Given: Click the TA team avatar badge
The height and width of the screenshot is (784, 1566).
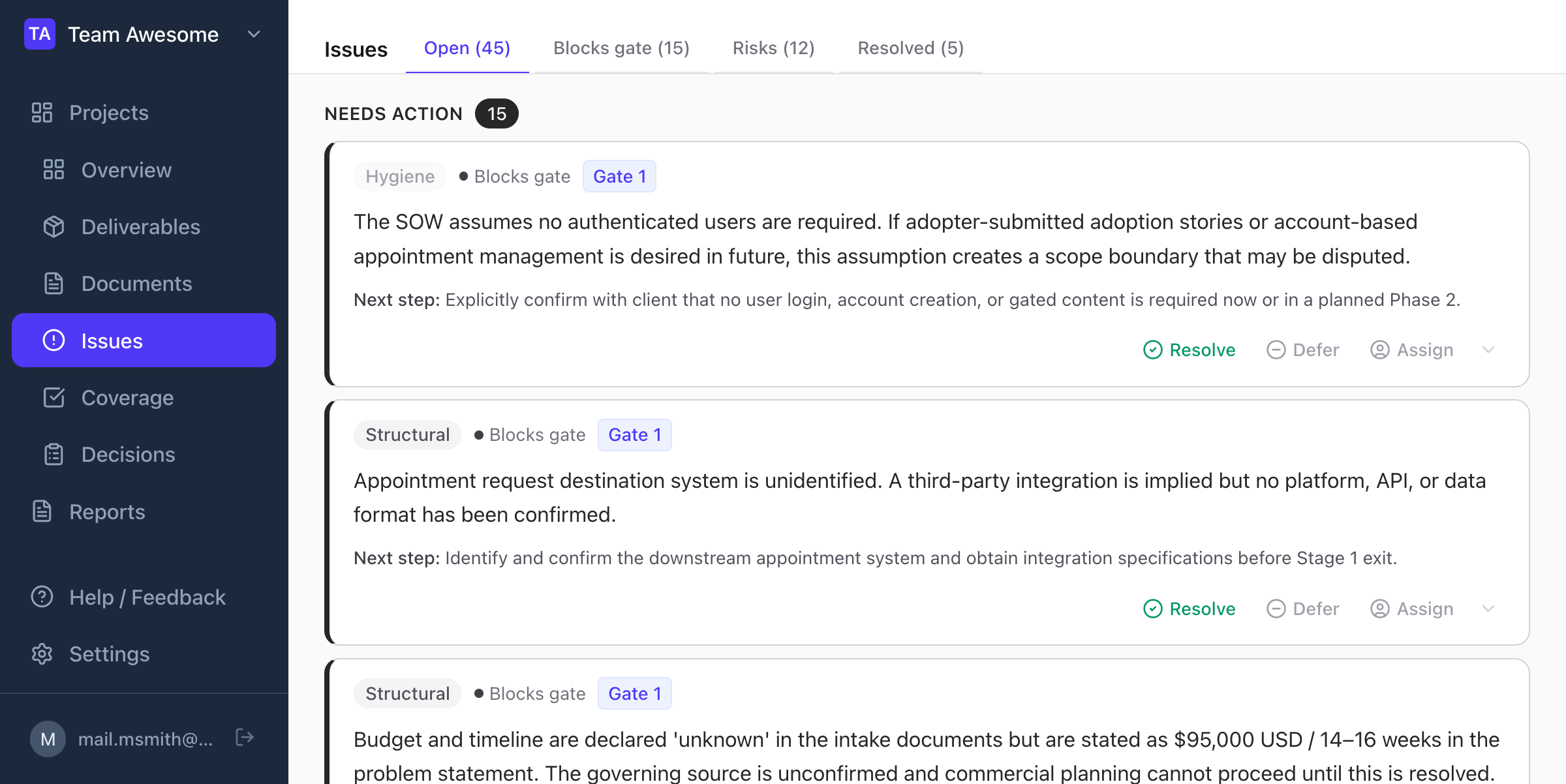Looking at the screenshot, I should 40,34.
